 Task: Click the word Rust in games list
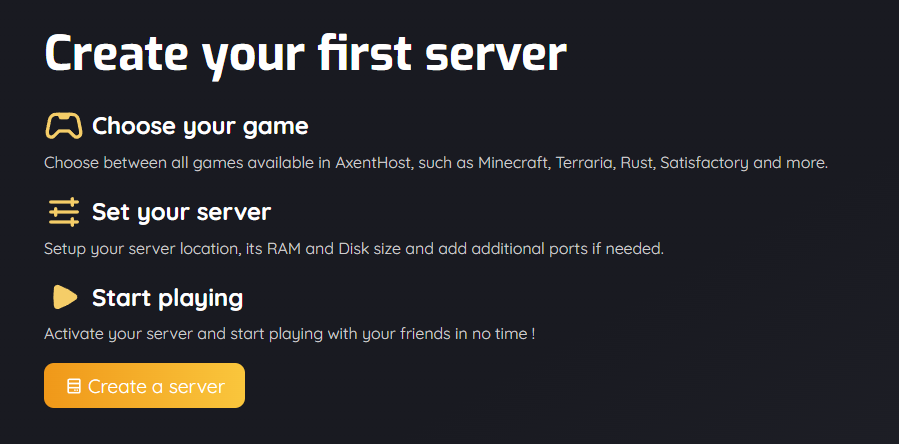(637, 163)
